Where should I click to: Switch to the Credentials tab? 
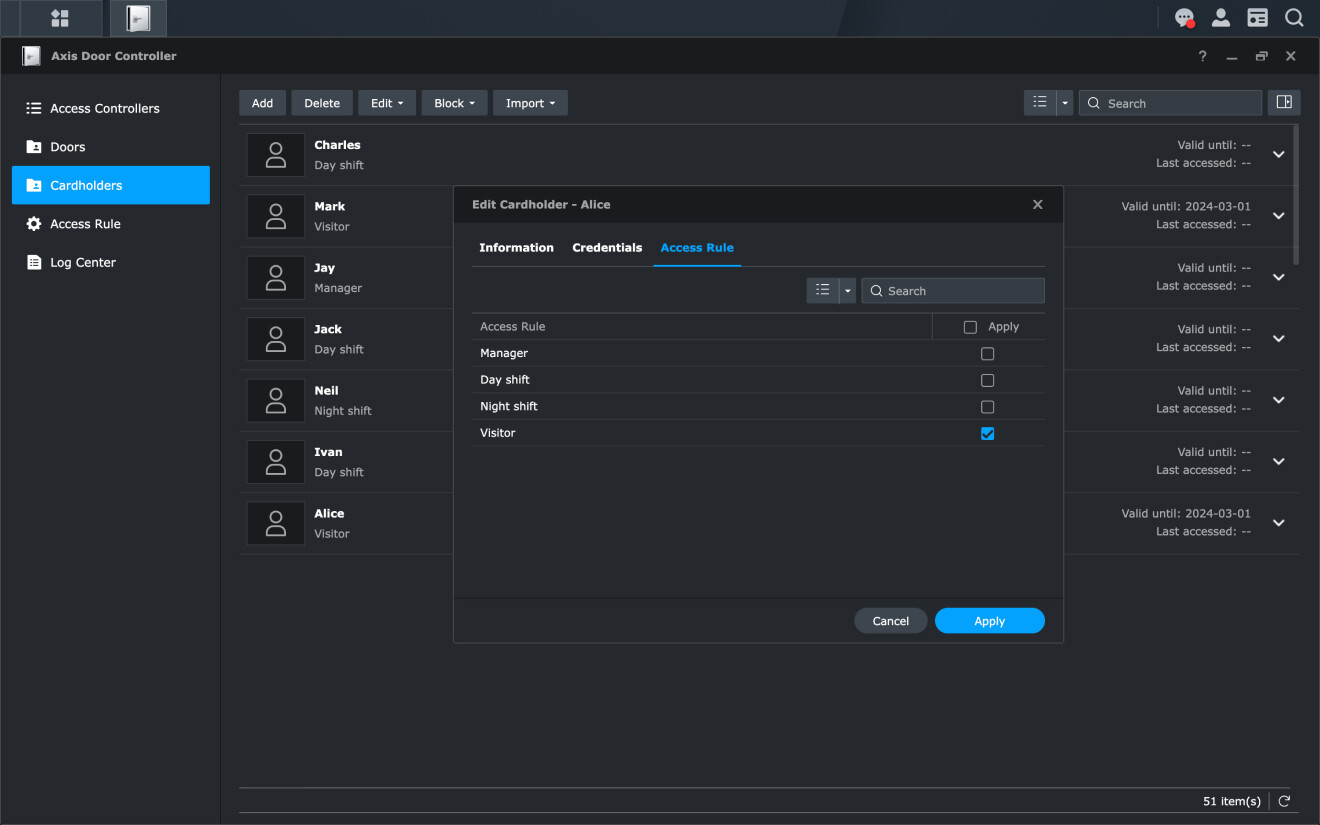tap(607, 248)
